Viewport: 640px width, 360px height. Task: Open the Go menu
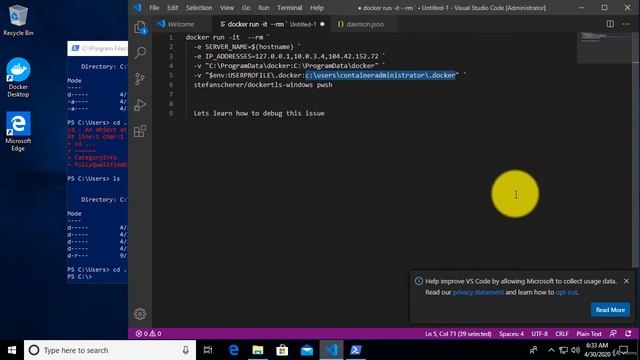pyautogui.click(x=246, y=8)
